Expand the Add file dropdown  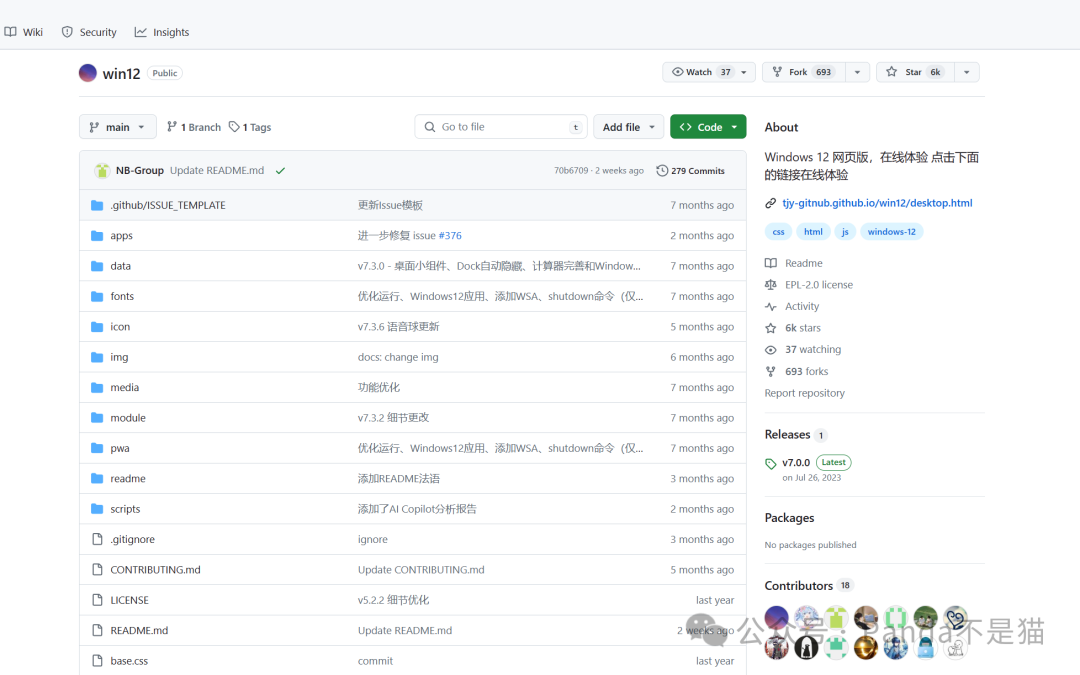pyautogui.click(x=628, y=127)
